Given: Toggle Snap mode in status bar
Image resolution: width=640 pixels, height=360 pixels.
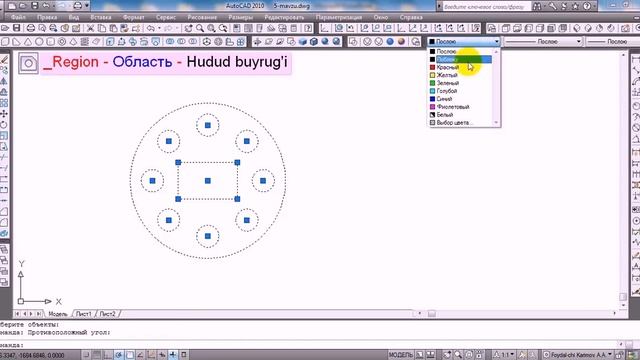Looking at the screenshot, I should click(86, 355).
